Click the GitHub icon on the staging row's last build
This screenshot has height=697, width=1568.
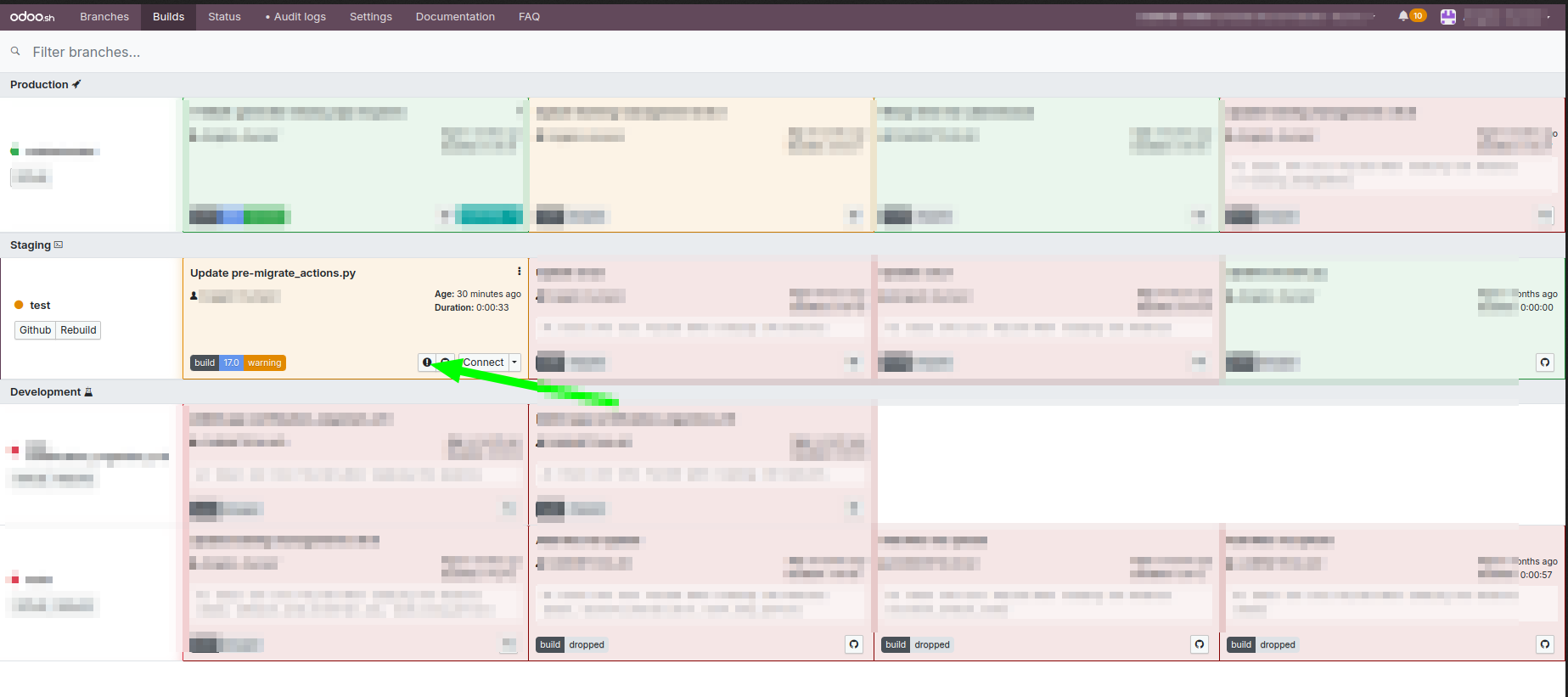pos(1544,363)
